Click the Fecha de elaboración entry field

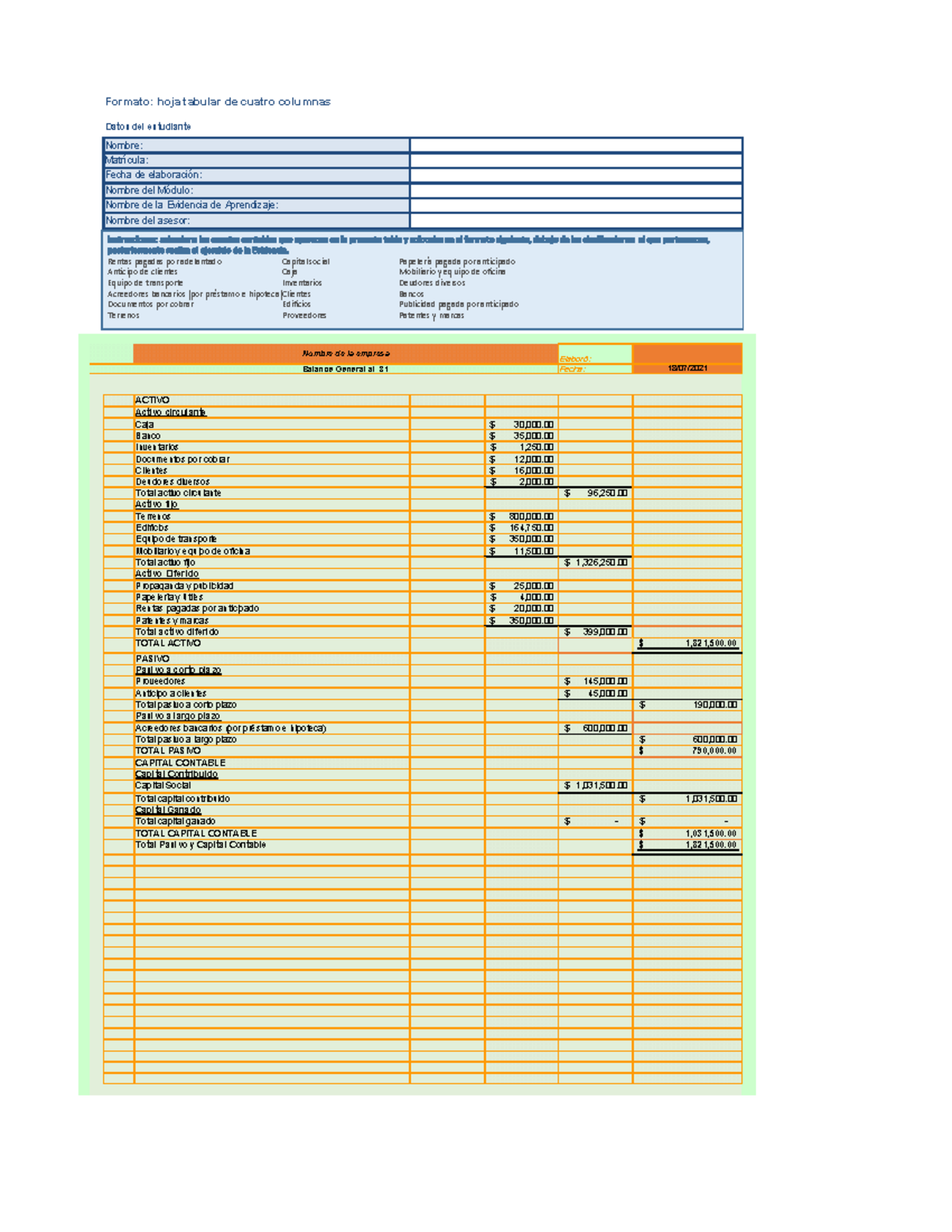pos(575,175)
